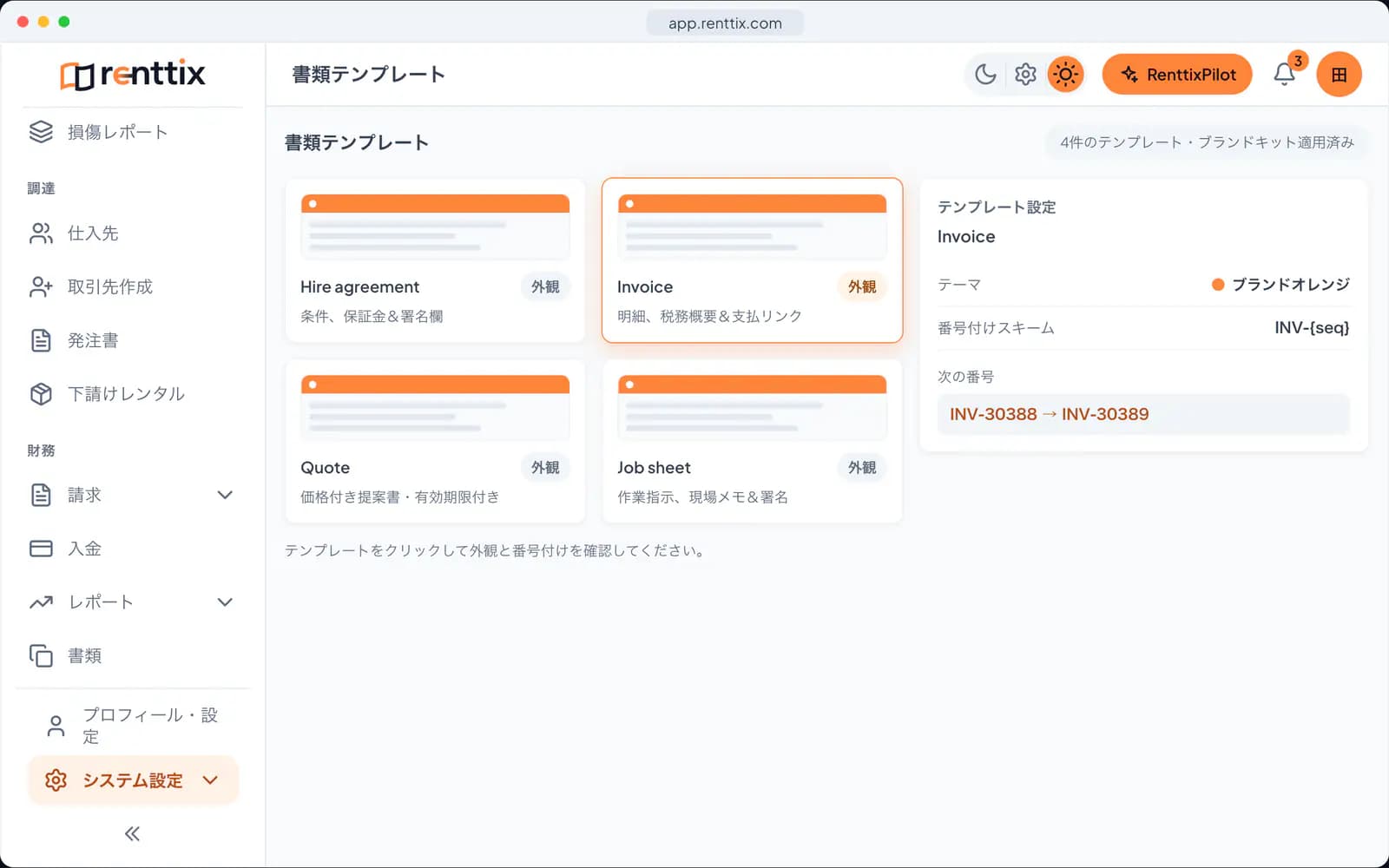This screenshot has height=868, width=1389.
Task: Click the ブランドオレンジ theme color dot
Action: (1218, 285)
